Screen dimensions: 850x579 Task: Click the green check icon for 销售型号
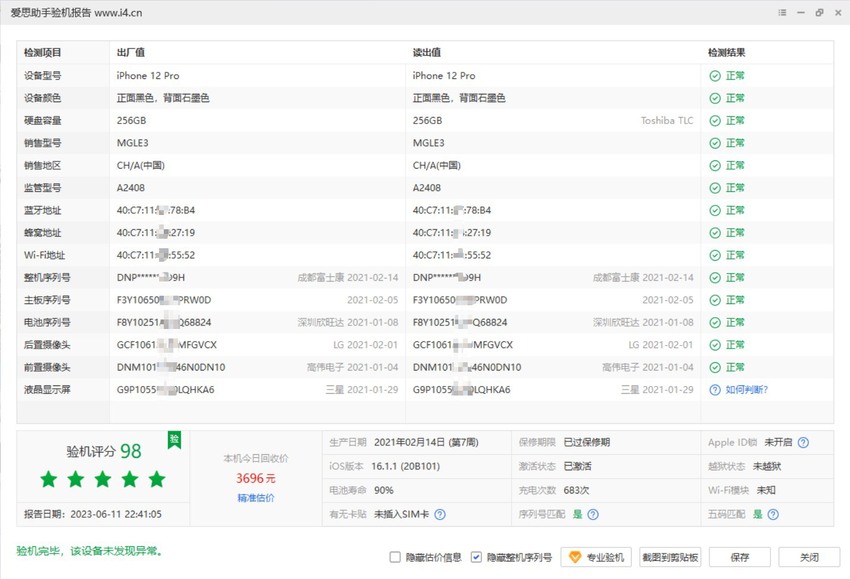(x=715, y=143)
